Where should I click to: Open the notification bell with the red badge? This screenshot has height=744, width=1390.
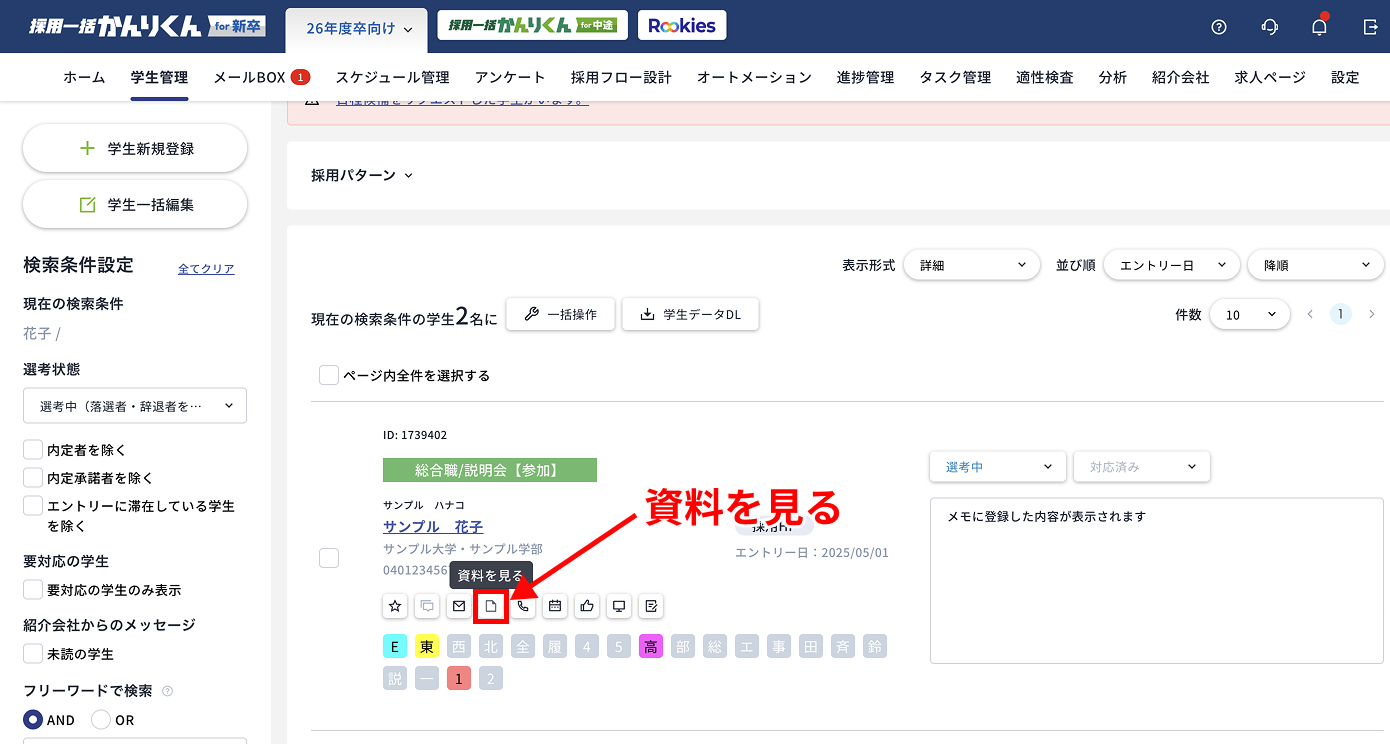[1319, 27]
